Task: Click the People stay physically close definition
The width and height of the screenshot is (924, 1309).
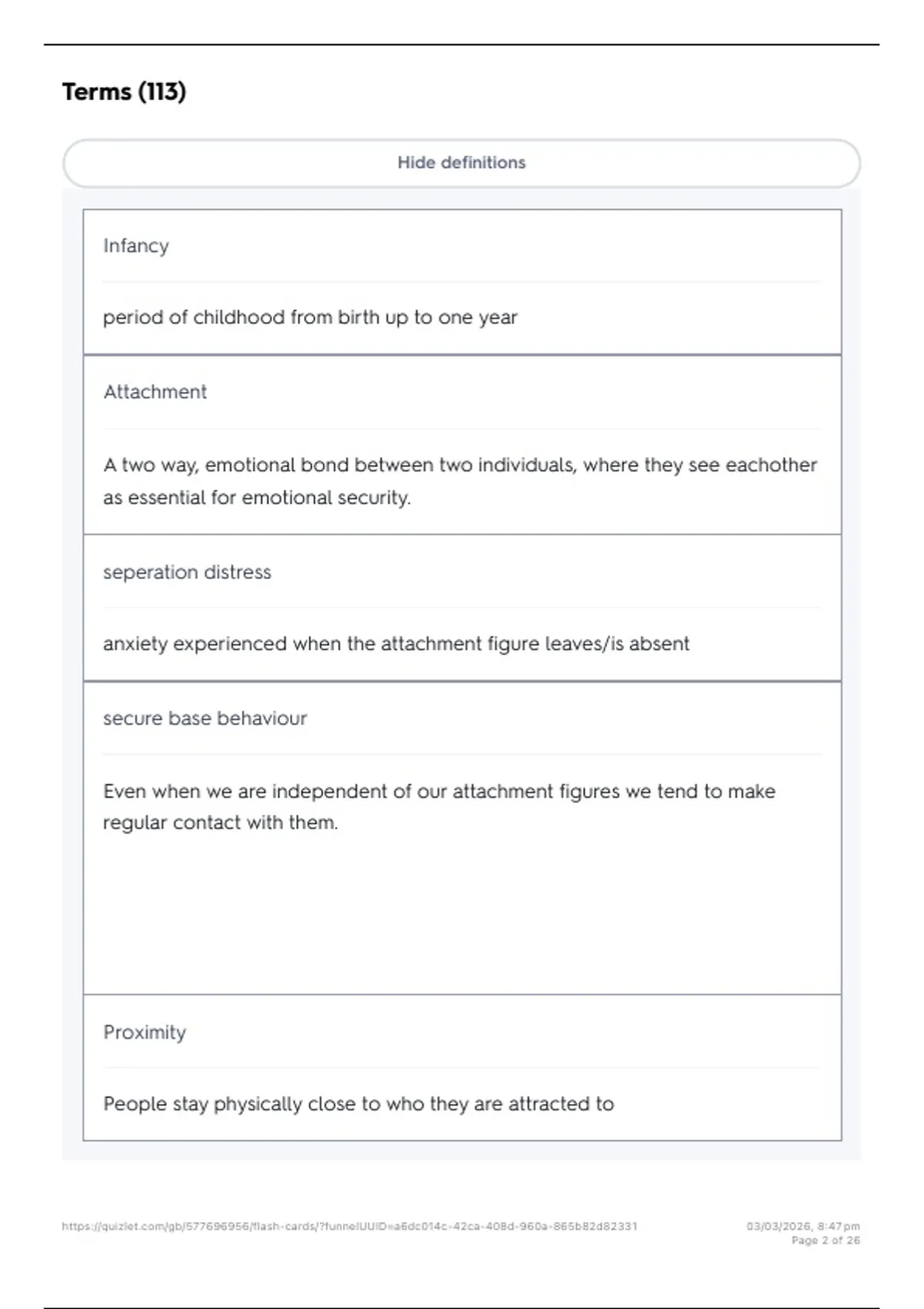Action: (358, 1104)
